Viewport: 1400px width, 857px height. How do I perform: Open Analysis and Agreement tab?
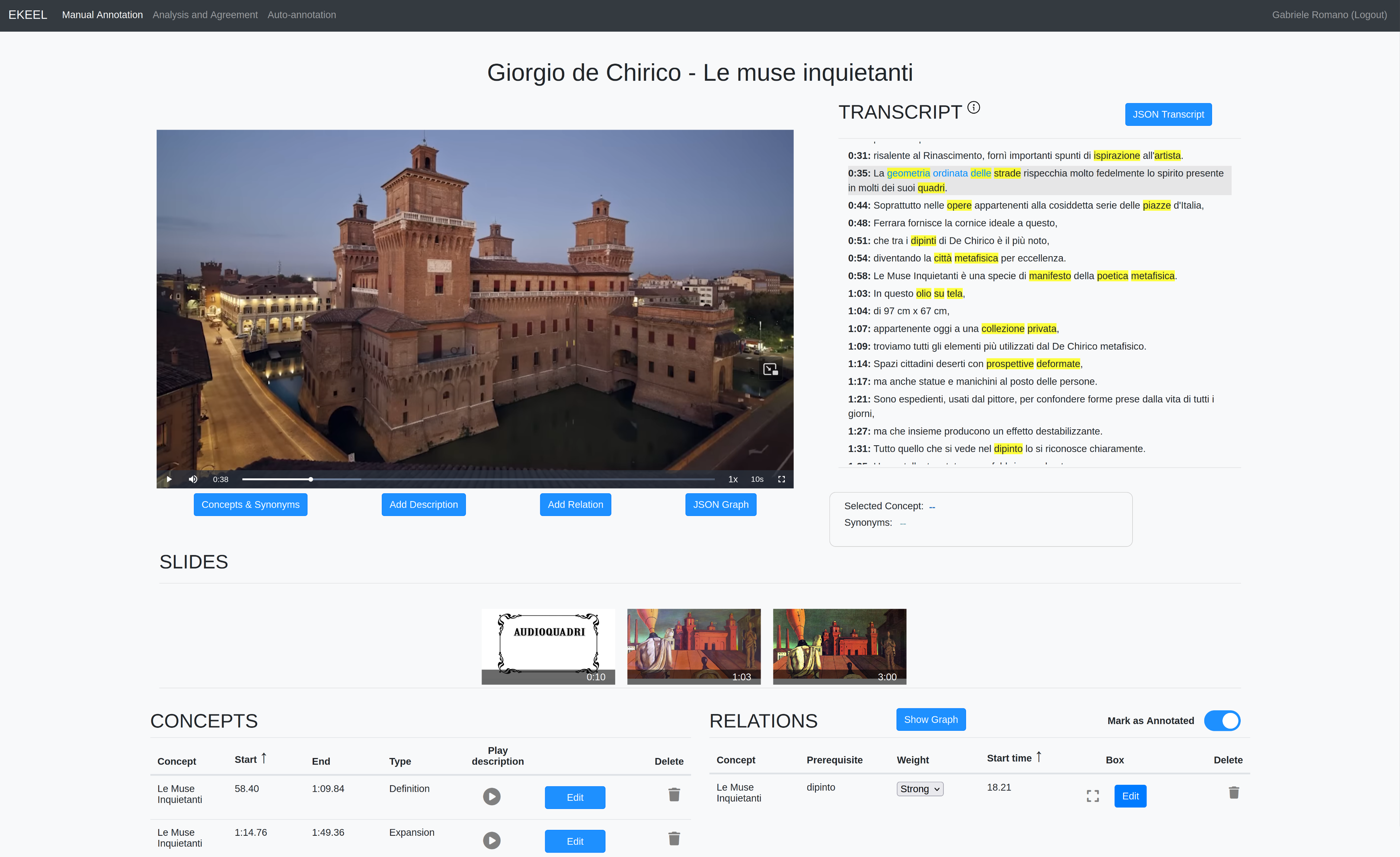(x=205, y=15)
